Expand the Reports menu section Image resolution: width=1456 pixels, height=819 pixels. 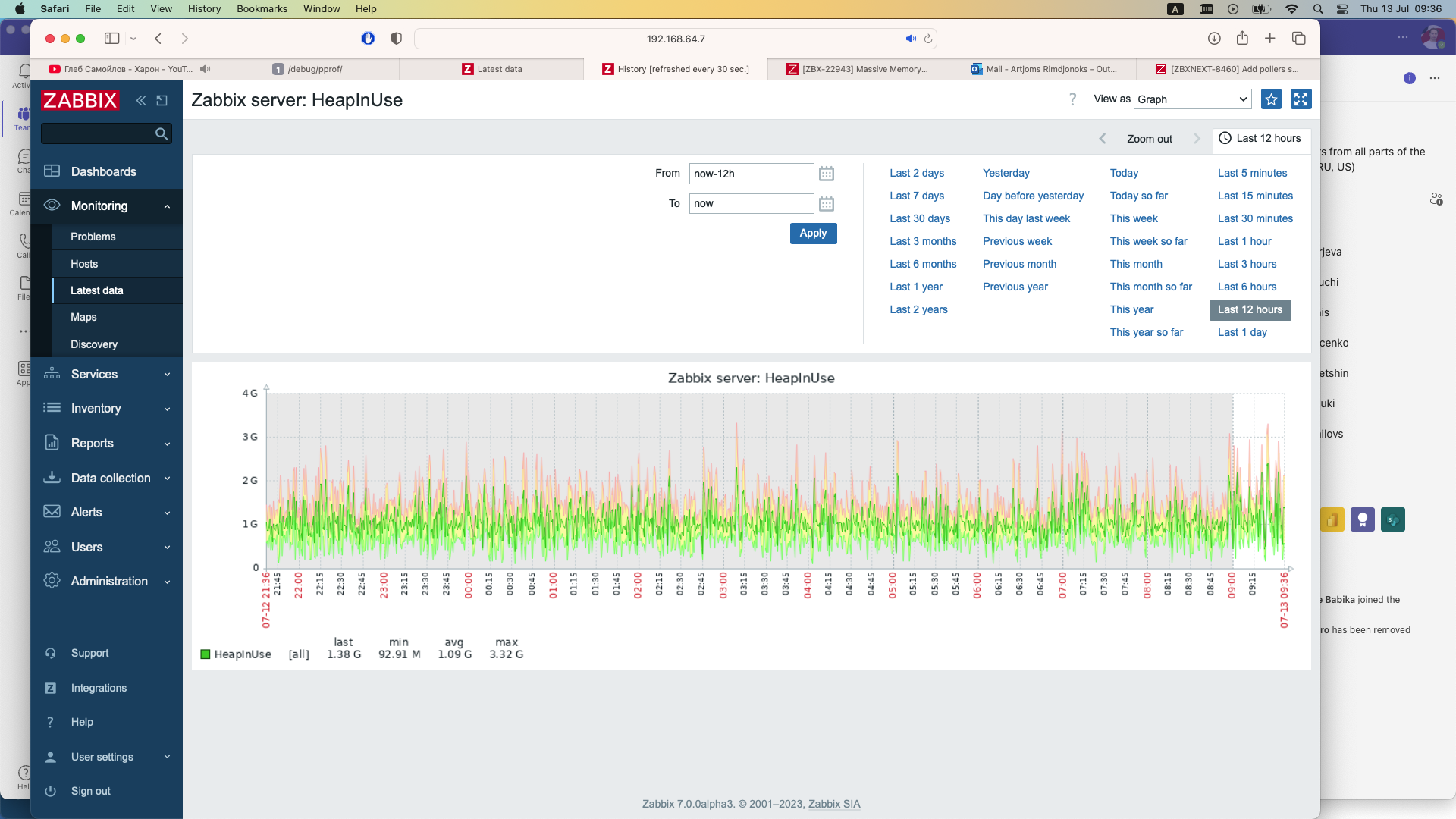tap(167, 444)
